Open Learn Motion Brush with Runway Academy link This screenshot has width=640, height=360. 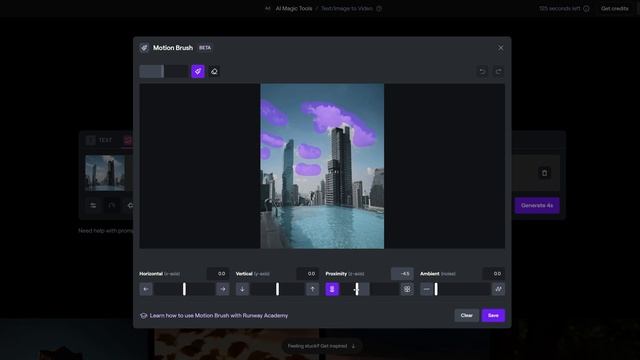tap(219, 316)
